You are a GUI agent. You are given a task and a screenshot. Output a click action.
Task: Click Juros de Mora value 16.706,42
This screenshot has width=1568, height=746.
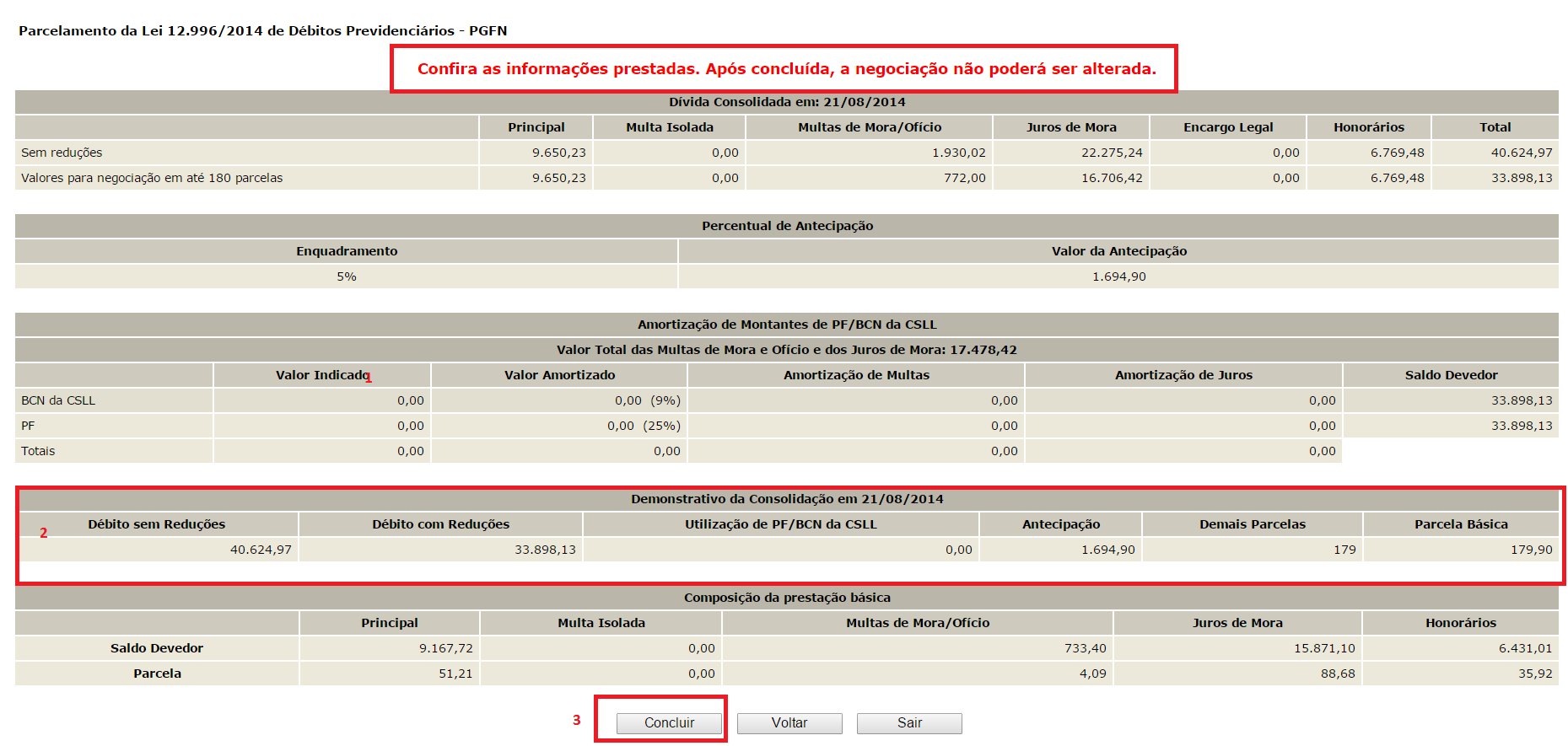(x=1112, y=178)
